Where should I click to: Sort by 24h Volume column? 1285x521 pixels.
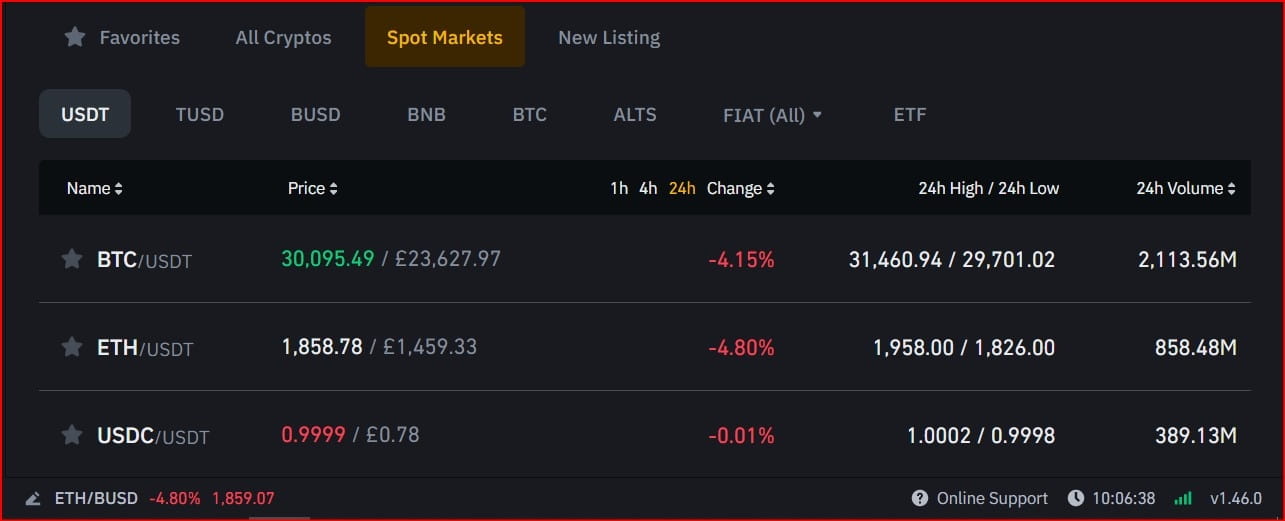pyautogui.click(x=1186, y=188)
